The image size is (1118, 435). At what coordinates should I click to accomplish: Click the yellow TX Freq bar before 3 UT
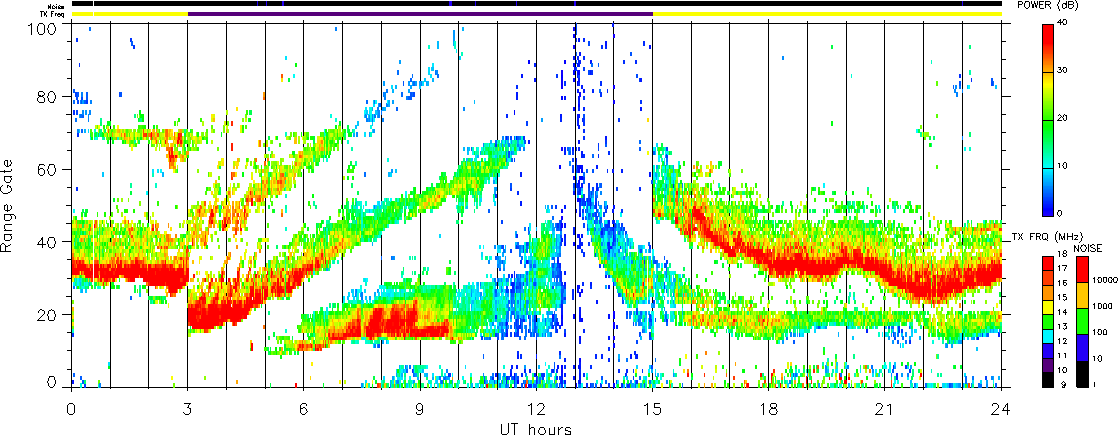click(130, 14)
